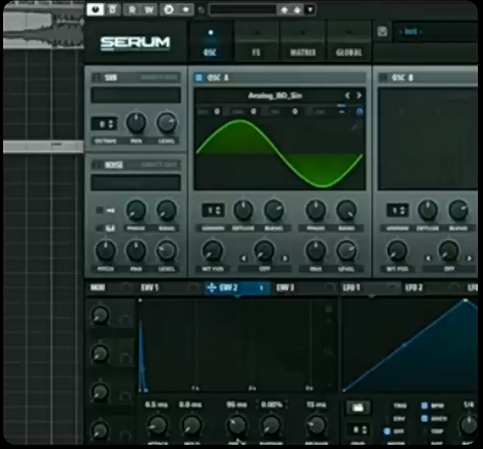Screen dimensions: 483x449
Task: Click the save preset disk icon
Action: [382, 32]
